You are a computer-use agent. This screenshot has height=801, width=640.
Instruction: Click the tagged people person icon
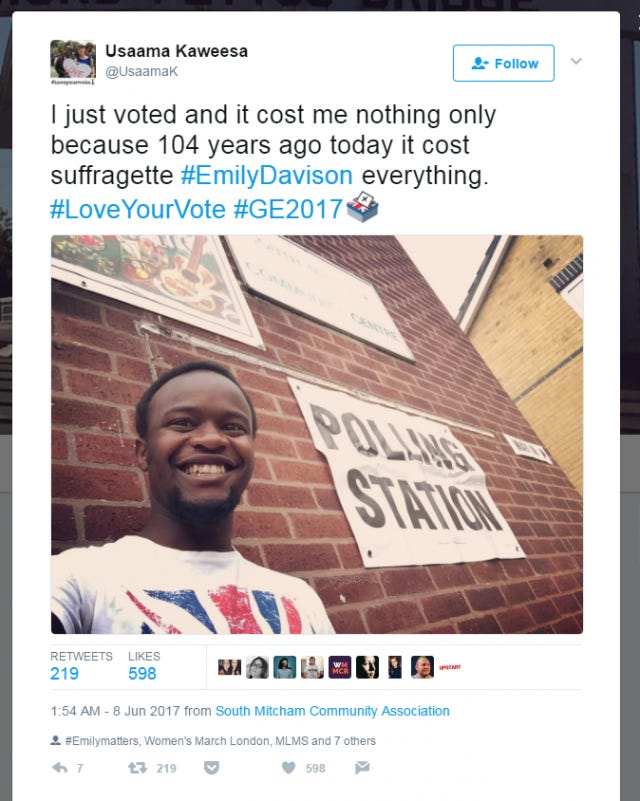(x=56, y=740)
